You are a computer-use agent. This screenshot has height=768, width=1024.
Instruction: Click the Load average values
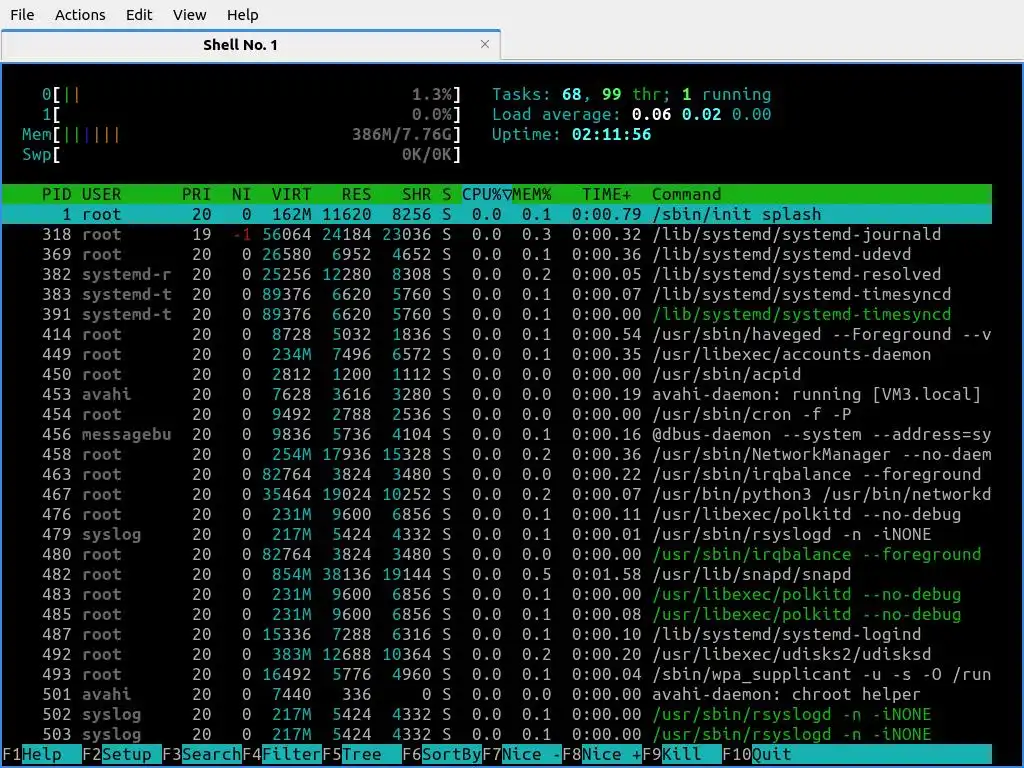701,114
